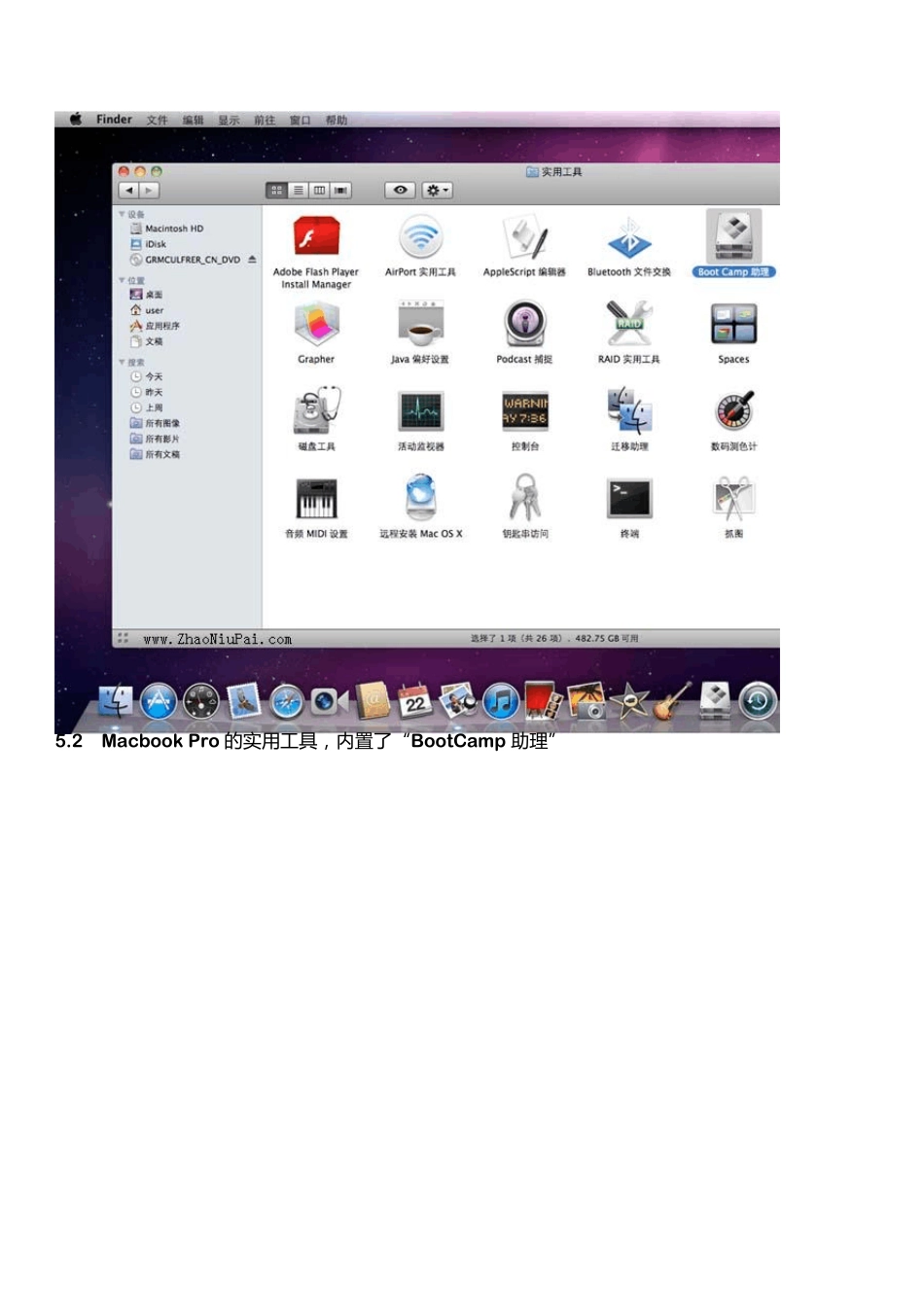Open the 窗口 menu
Viewport: 924px width, 1307px height.
[301, 121]
